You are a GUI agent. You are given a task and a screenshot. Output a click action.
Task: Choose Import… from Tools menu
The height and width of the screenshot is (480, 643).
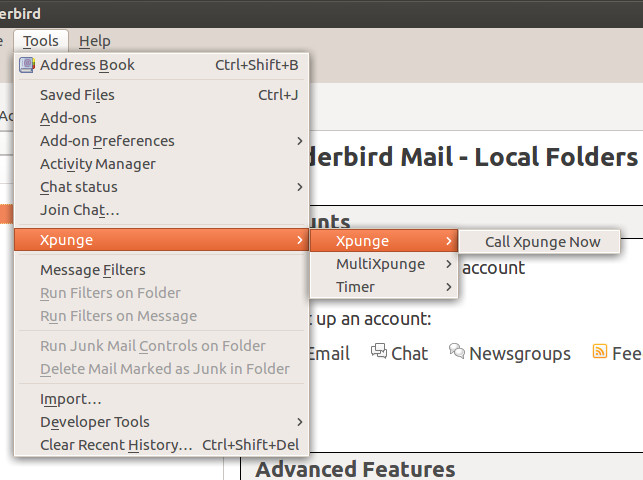tap(161, 399)
